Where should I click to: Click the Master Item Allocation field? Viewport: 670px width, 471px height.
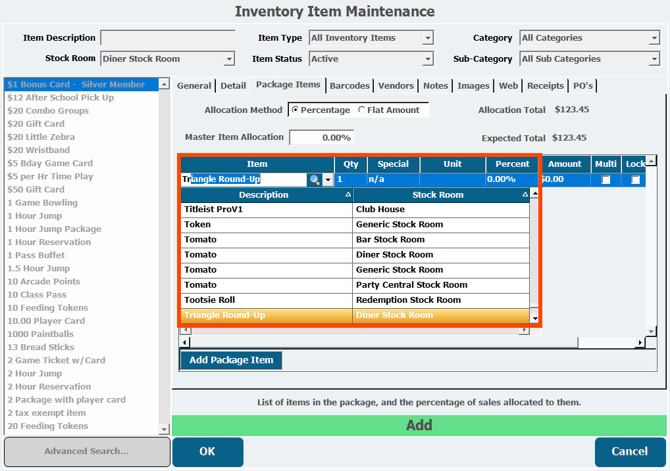pyautogui.click(x=321, y=137)
